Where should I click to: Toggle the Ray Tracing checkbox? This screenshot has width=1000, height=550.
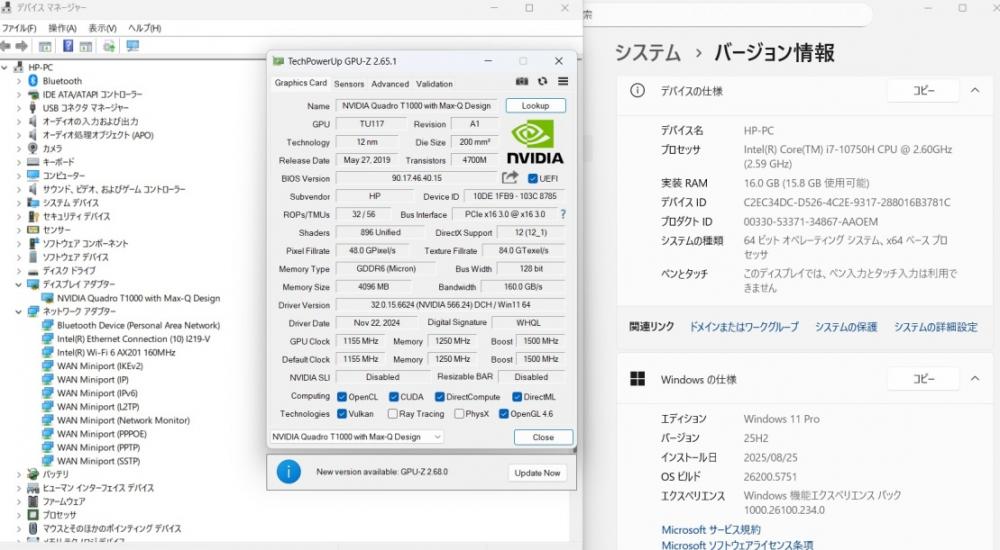pyautogui.click(x=393, y=414)
